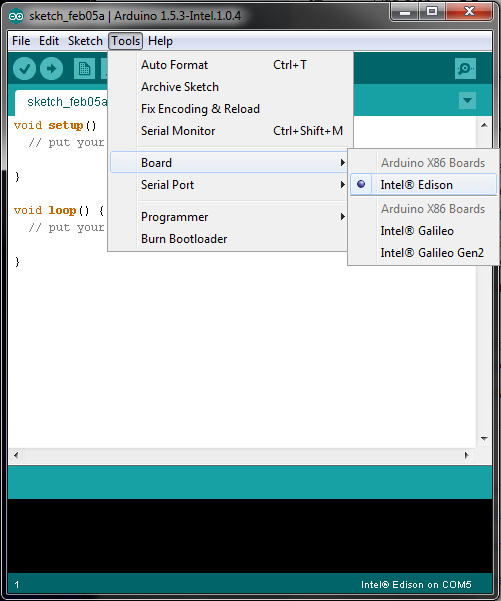Maximize the Arduino window
Screen dimensions: 501x601
point(432,11)
